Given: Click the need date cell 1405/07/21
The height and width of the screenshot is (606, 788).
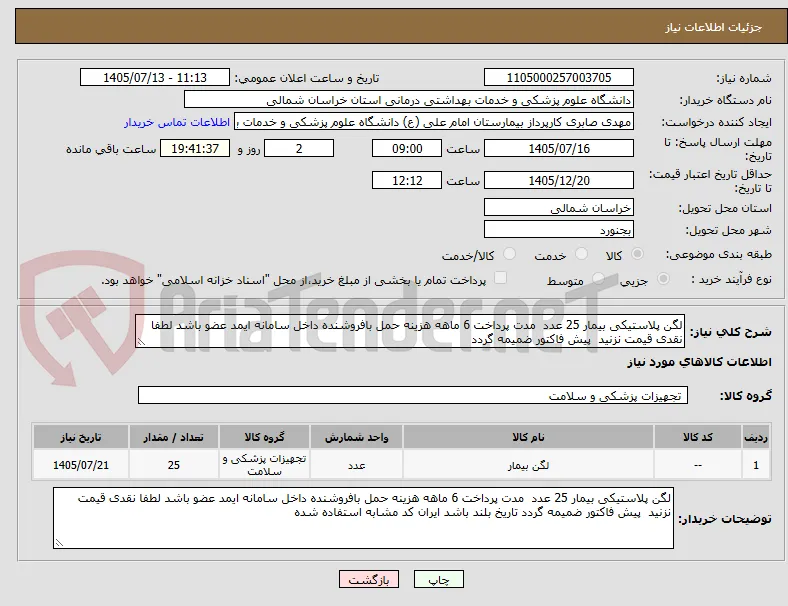Looking at the screenshot, I should [x=81, y=465].
